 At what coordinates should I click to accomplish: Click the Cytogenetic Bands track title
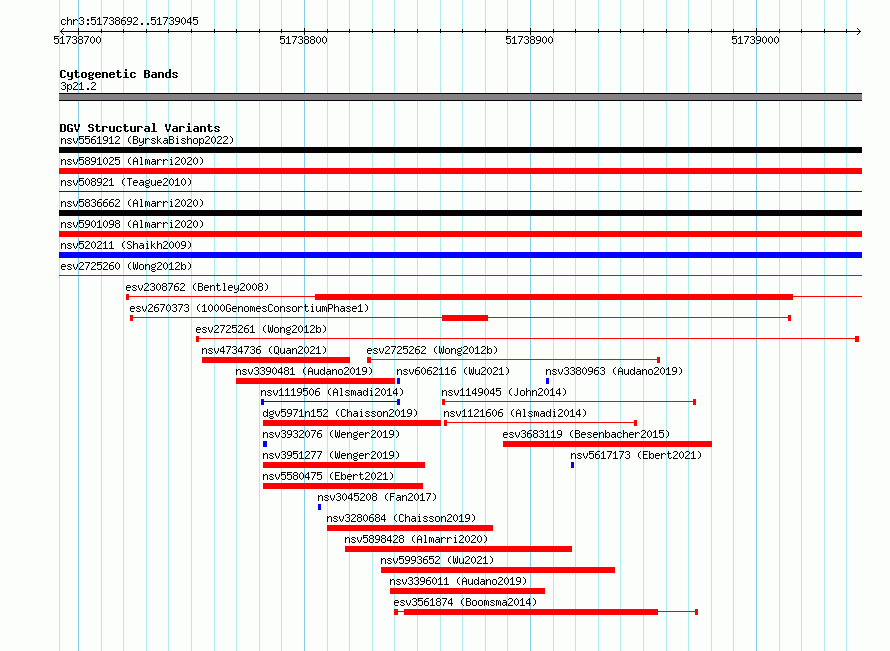pyautogui.click(x=119, y=74)
